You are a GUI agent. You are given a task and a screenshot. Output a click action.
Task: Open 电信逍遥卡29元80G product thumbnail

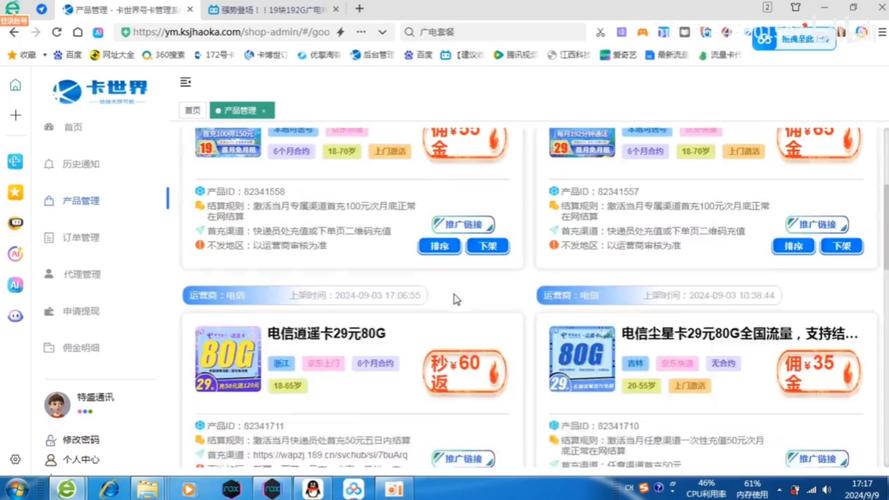pyautogui.click(x=228, y=359)
